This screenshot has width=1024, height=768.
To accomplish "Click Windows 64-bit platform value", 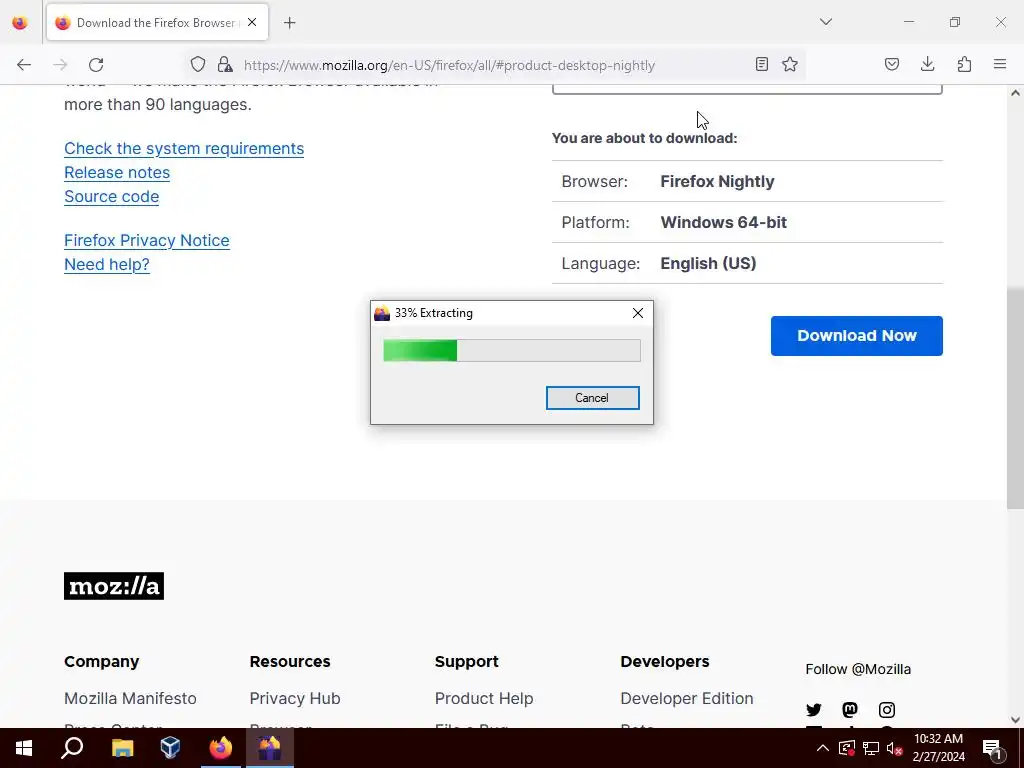I will [724, 223].
